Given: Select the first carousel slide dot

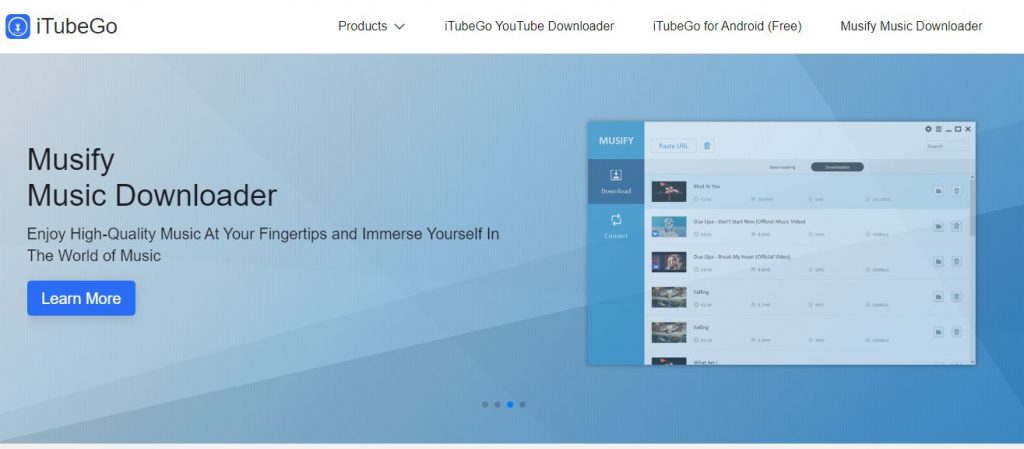Looking at the screenshot, I should coord(485,405).
